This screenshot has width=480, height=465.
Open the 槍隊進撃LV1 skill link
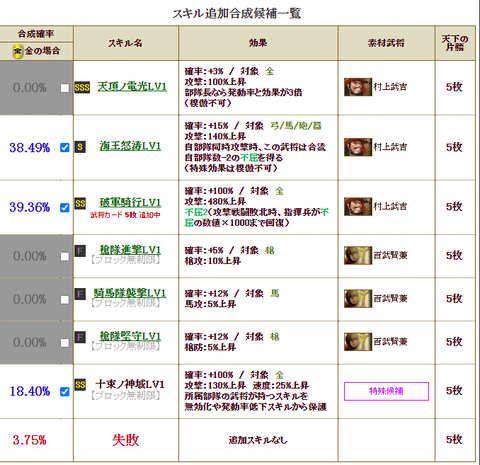130,250
